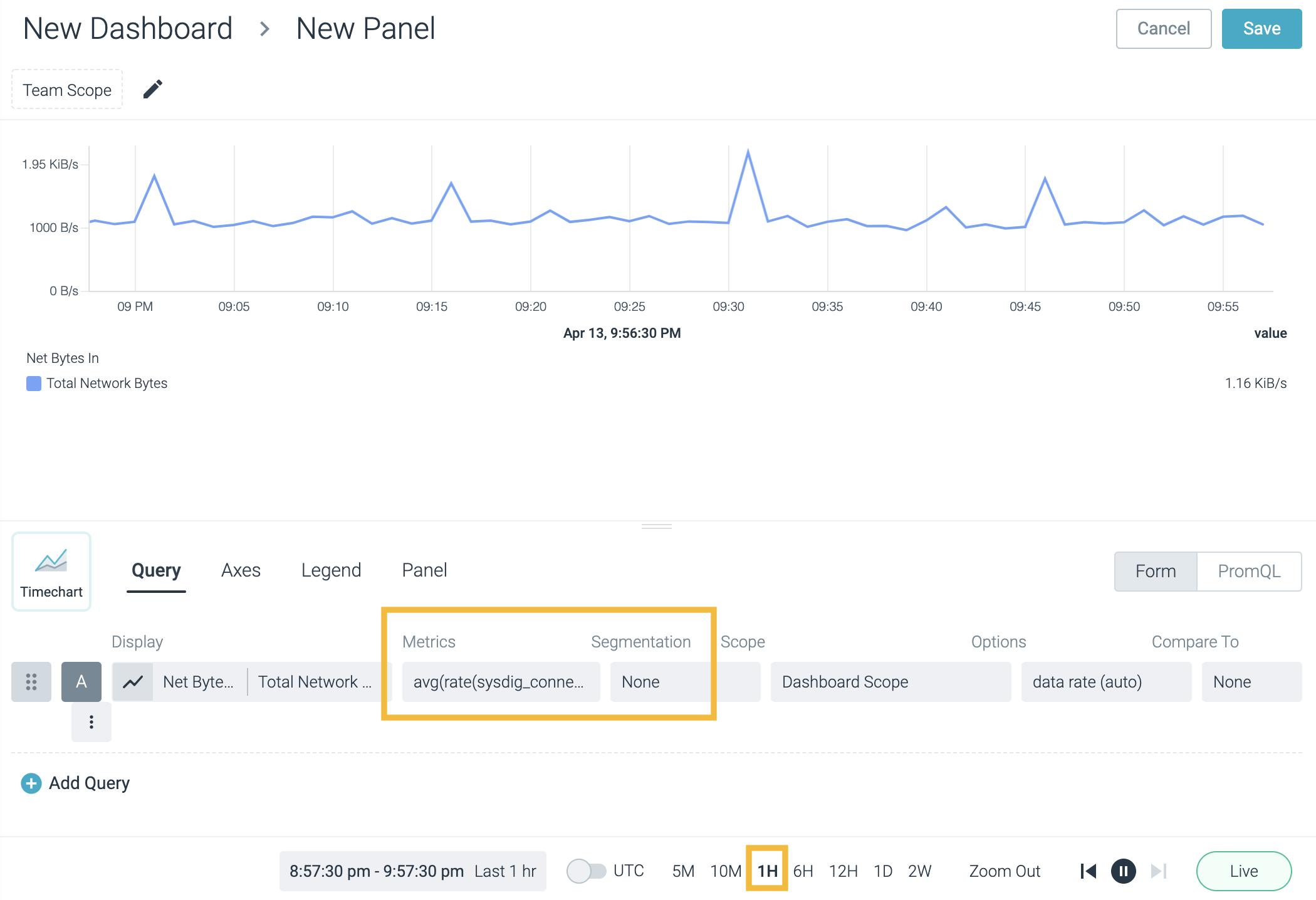
Task: Click the Total Network Bytes legend label
Action: [107, 384]
